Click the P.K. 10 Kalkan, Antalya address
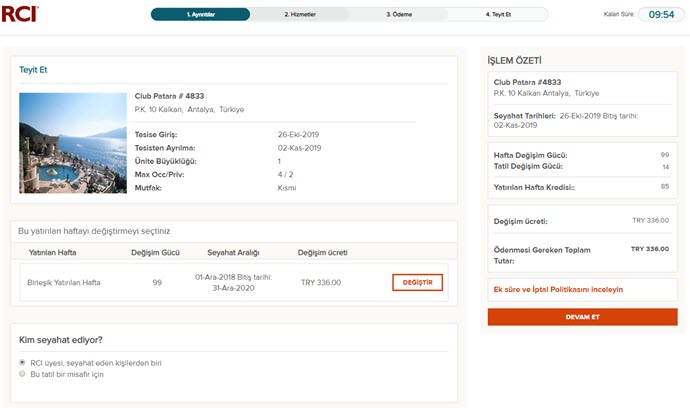690x408 pixels. coord(189,109)
